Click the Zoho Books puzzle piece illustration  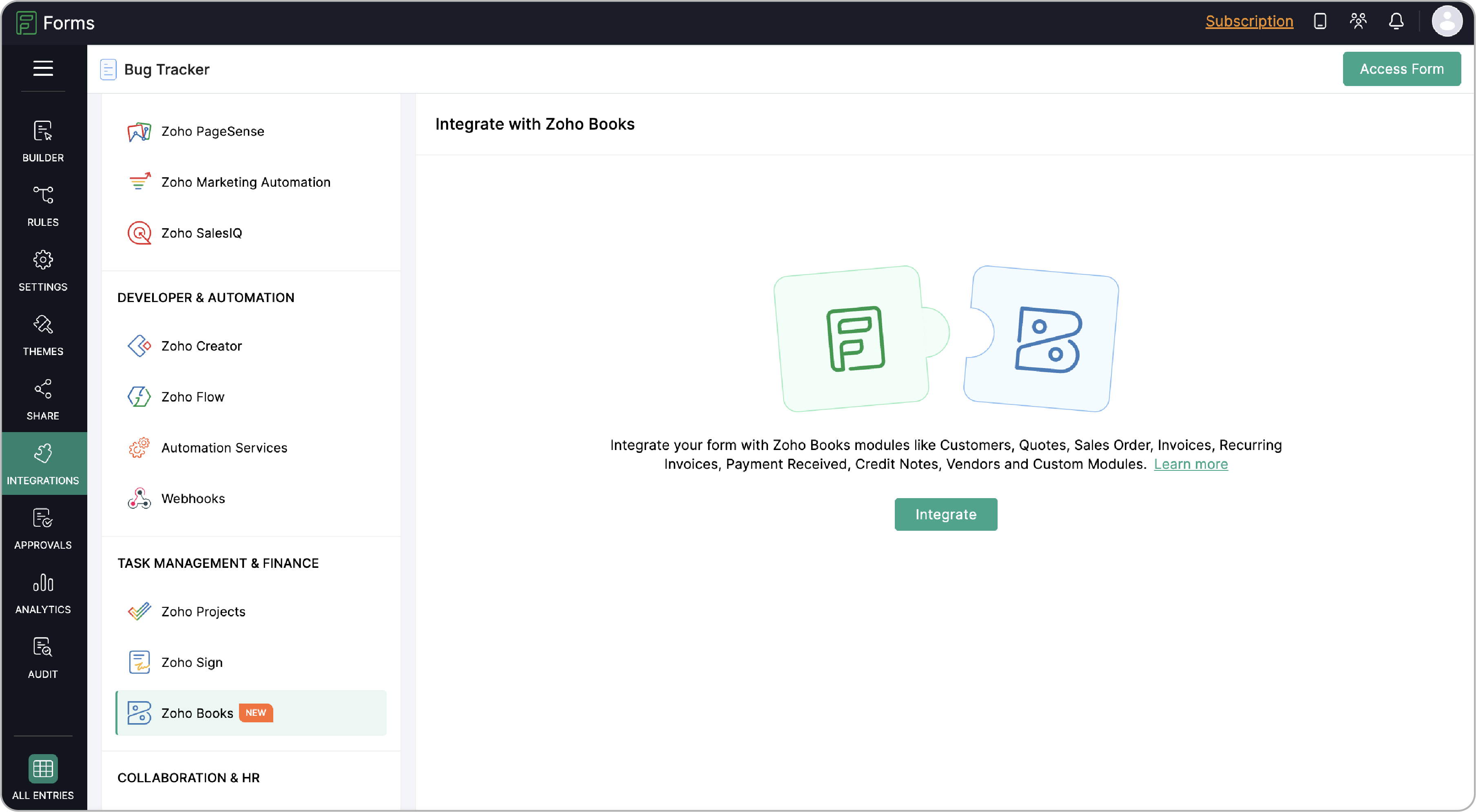(x=1042, y=338)
